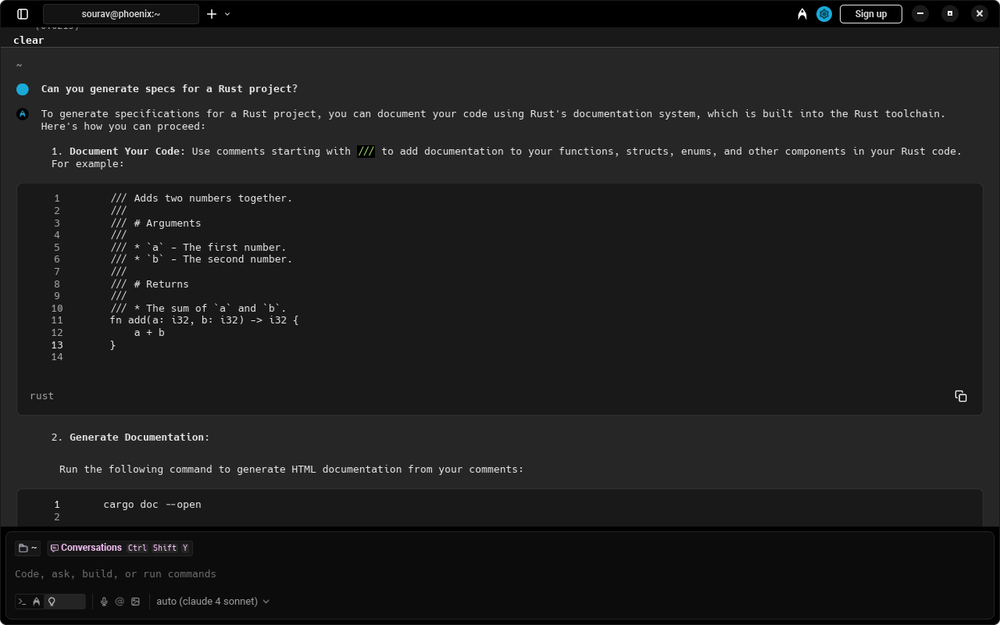Click the blue Warp settings icon in the title bar
1000x625 pixels.
pyautogui.click(x=824, y=13)
